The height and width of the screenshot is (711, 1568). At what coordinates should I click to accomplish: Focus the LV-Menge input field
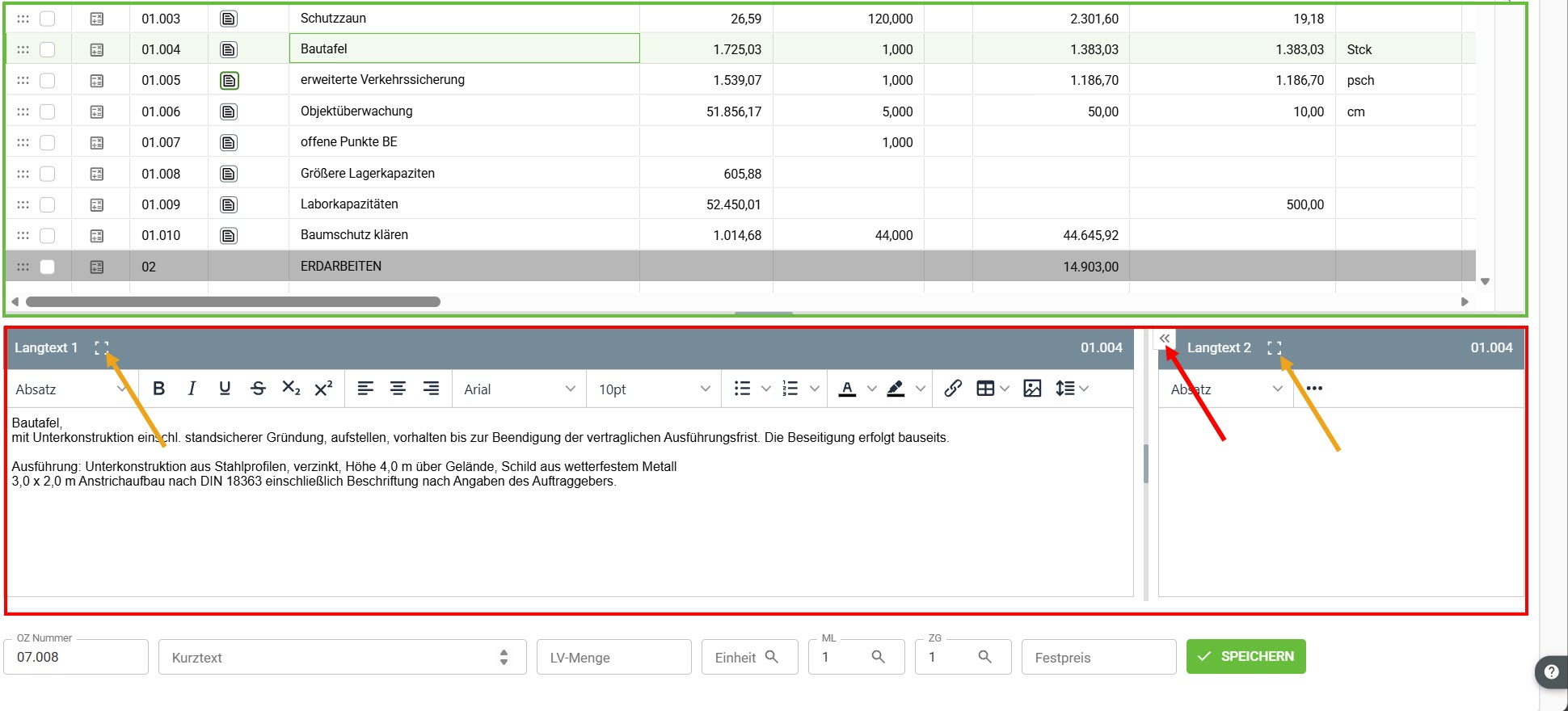pos(614,657)
